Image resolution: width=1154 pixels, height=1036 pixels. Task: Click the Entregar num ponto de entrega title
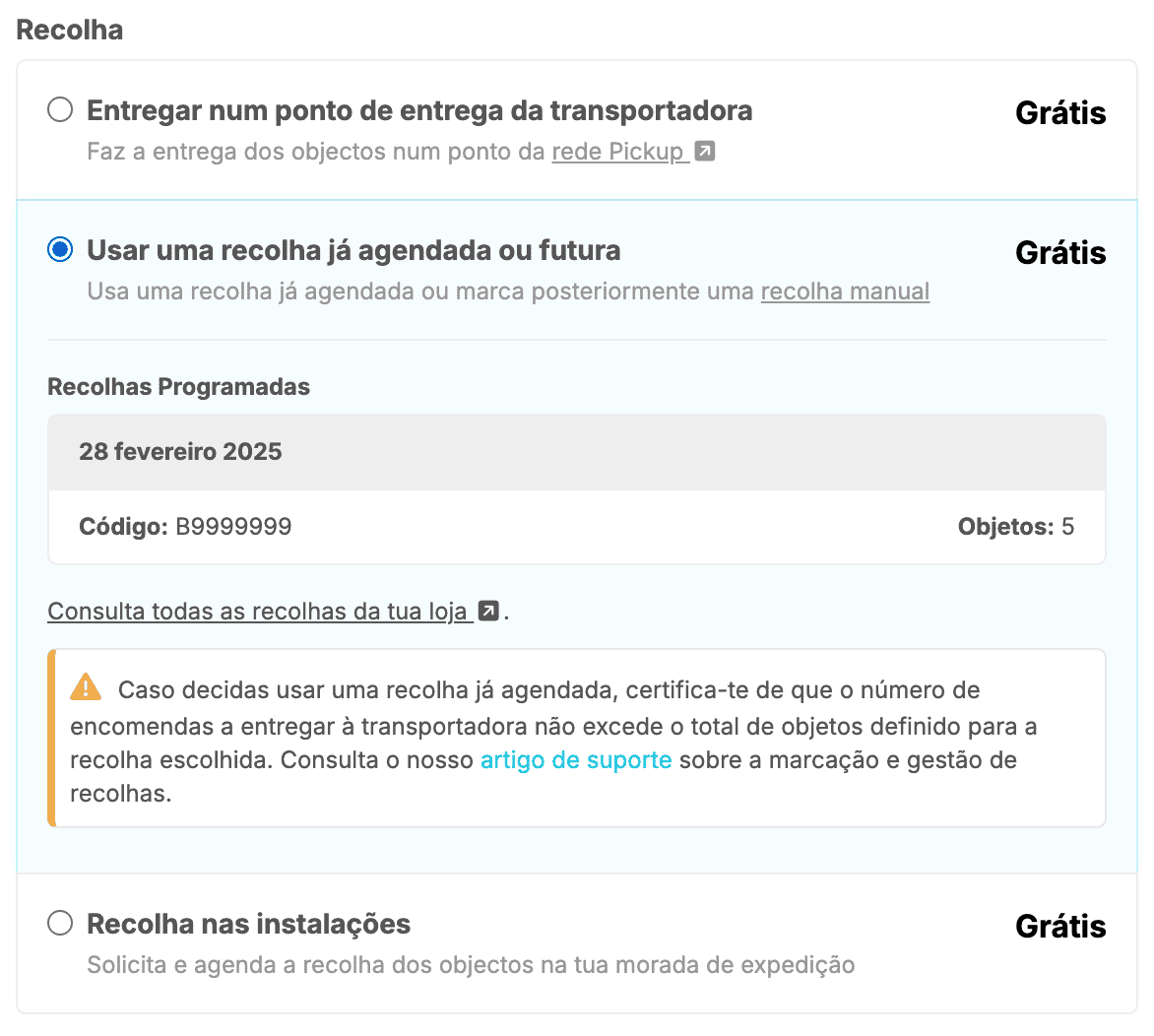click(419, 110)
